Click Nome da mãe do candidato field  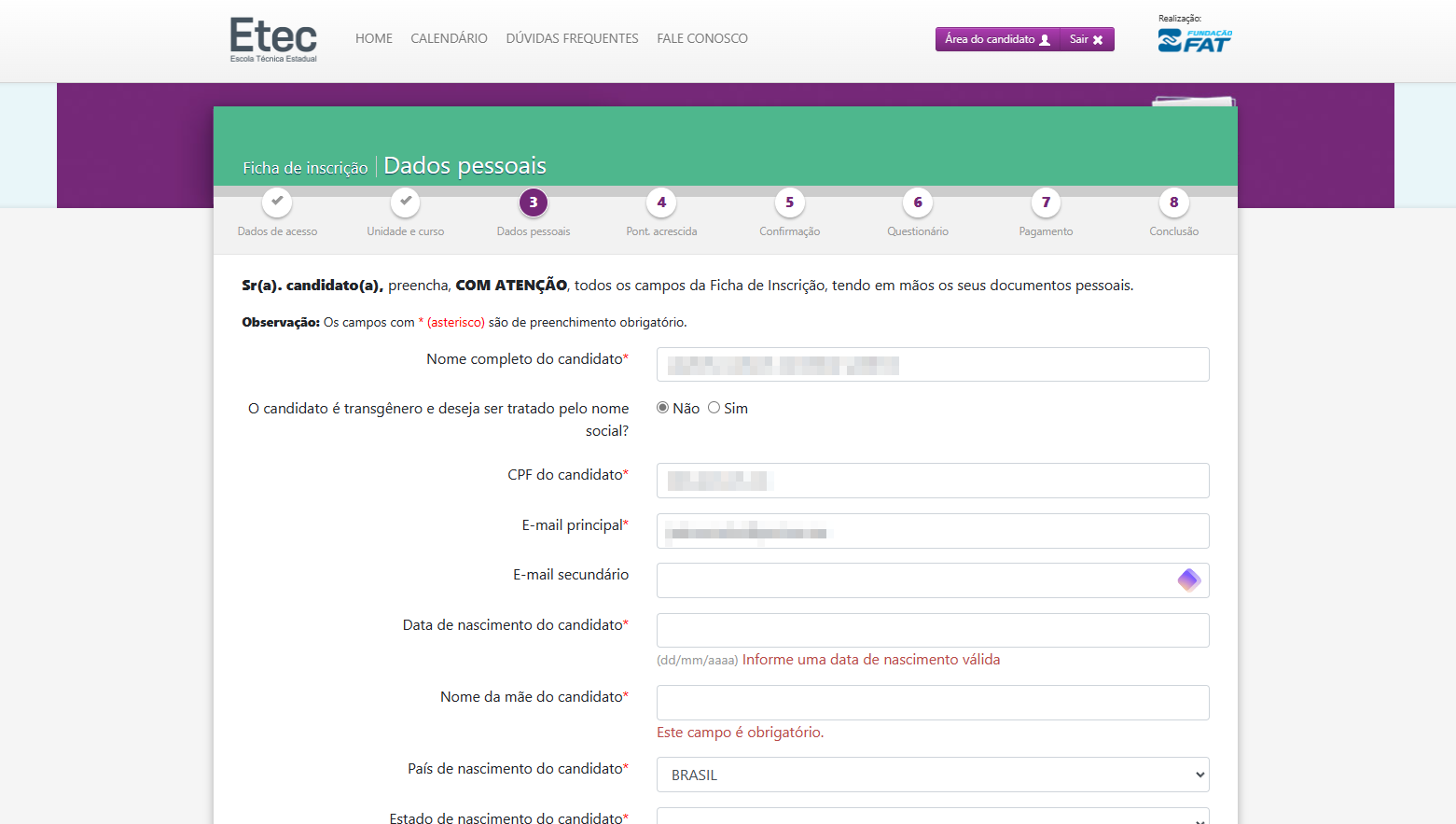[x=933, y=703]
